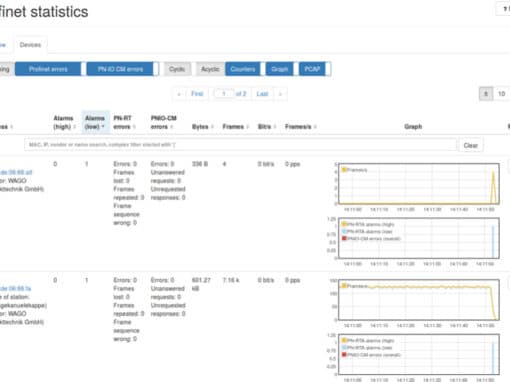Screen dimensions: 510x382
Task: Select the 601.27 KB bytes cell
Action: (x=201, y=284)
